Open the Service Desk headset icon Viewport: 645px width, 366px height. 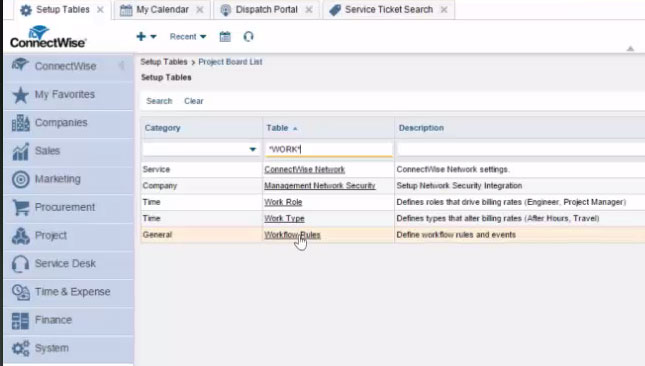[x=21, y=264]
